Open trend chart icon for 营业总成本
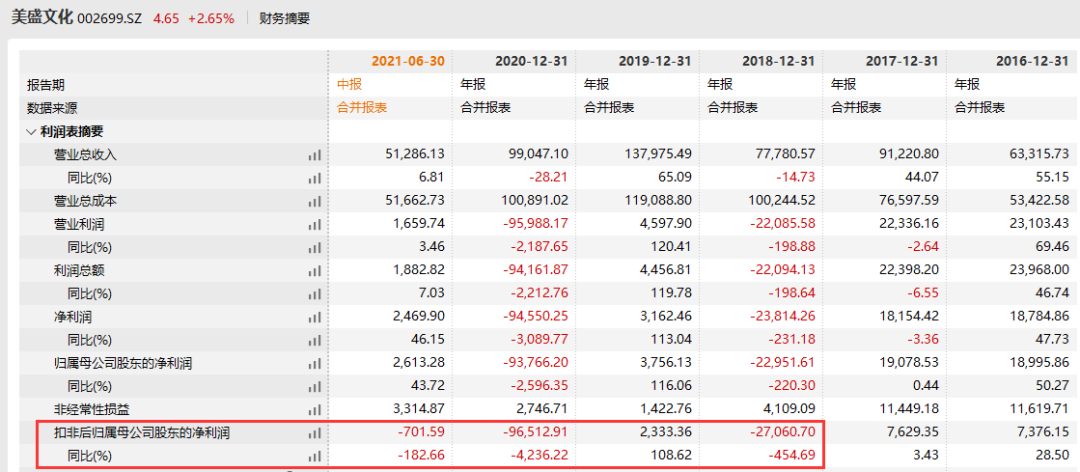 point(315,200)
